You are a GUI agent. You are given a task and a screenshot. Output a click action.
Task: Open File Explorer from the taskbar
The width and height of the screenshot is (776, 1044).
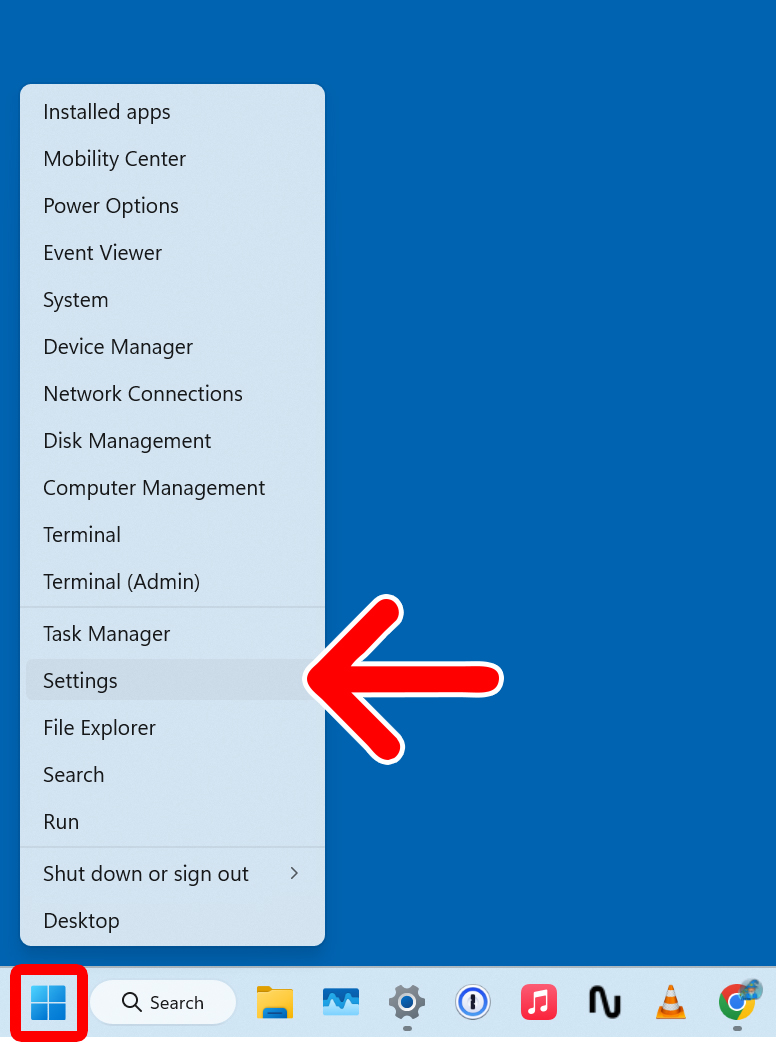[275, 1002]
